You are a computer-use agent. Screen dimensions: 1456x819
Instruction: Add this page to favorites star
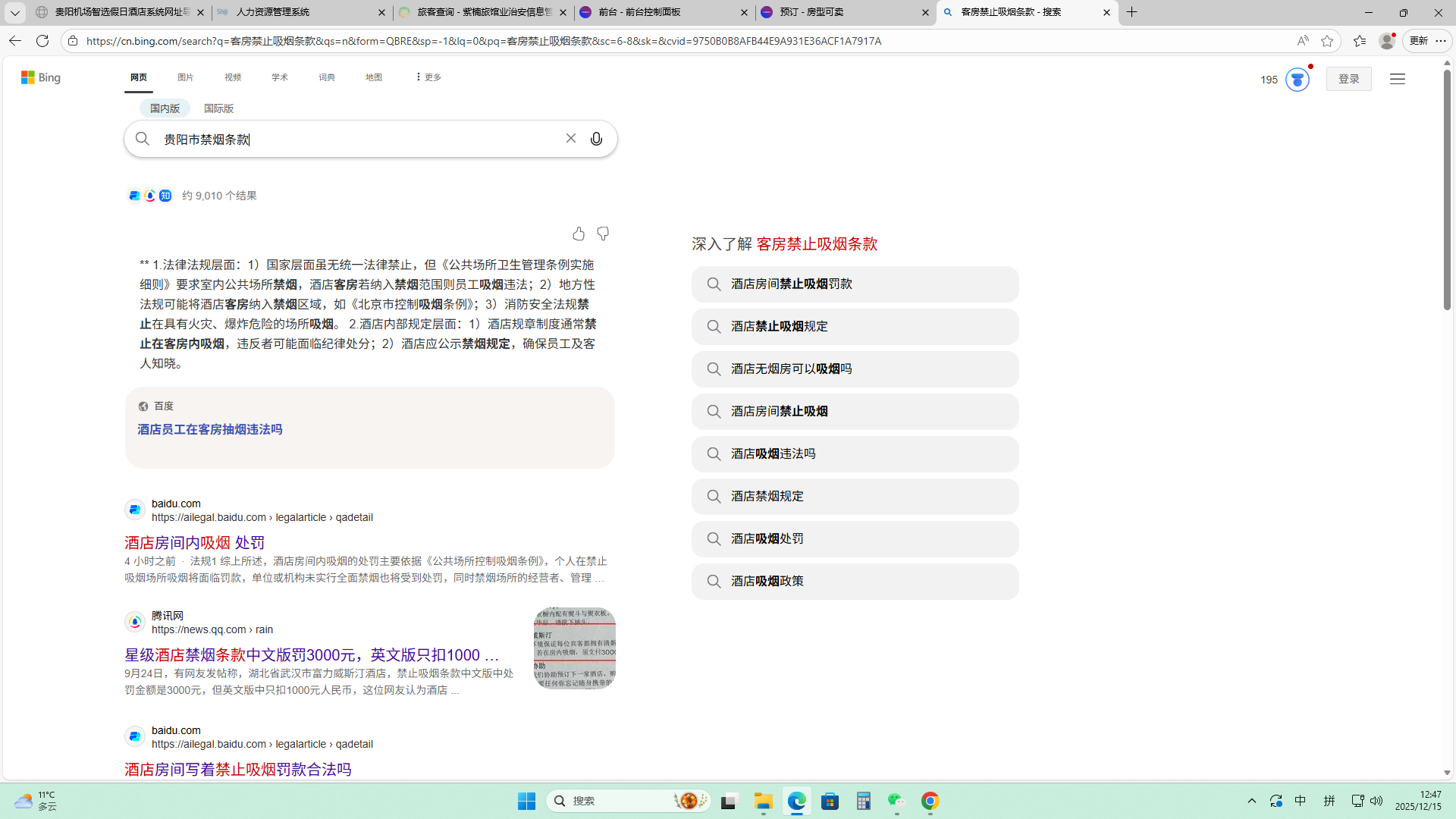tap(1326, 41)
